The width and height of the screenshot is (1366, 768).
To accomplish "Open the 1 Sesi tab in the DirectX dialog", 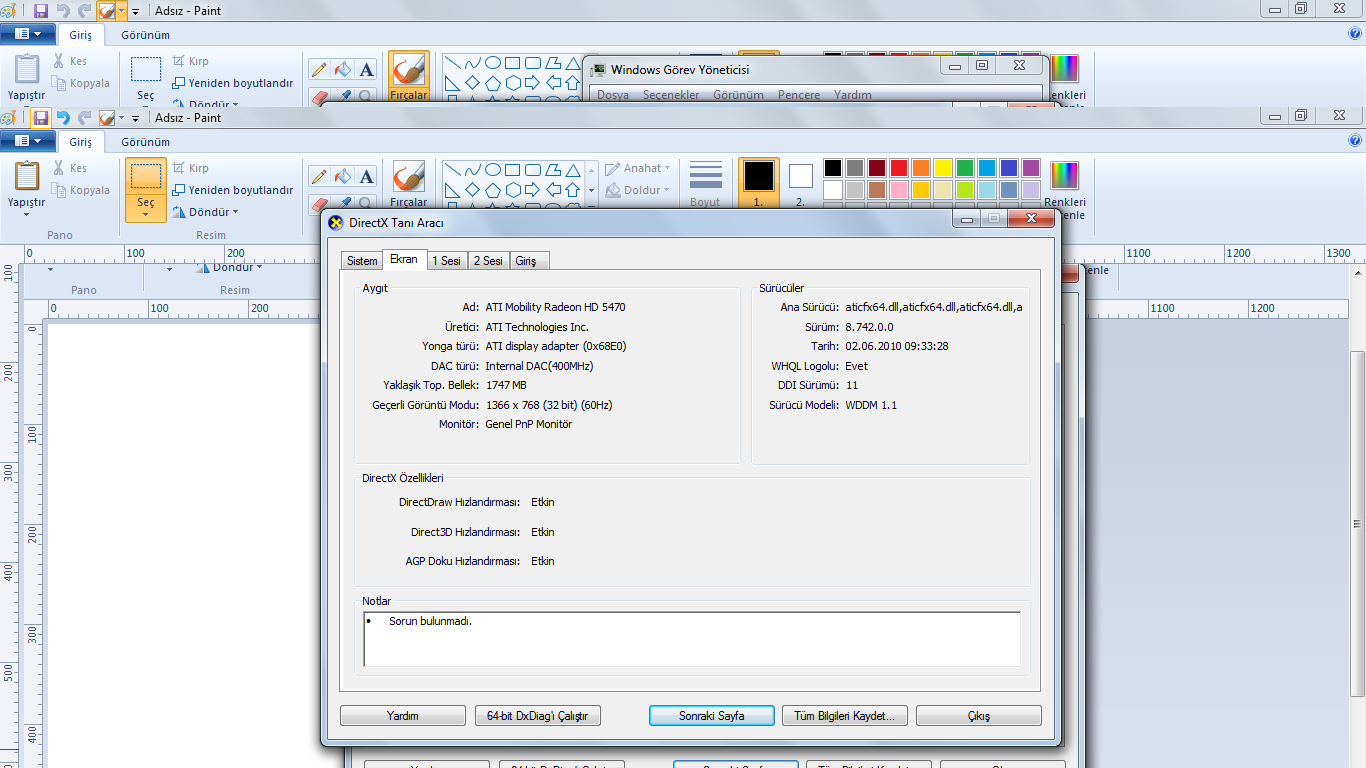I will (x=446, y=261).
